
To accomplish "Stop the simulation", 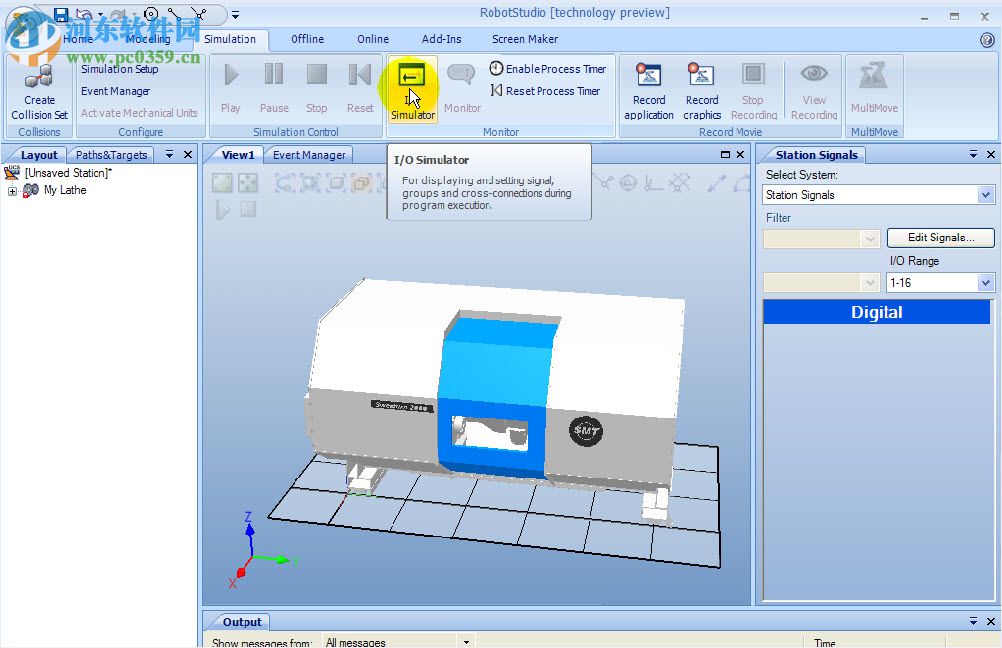I will click(315, 74).
